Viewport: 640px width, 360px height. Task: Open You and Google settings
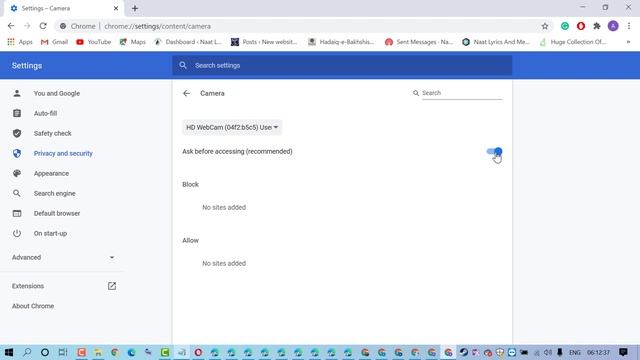57,93
